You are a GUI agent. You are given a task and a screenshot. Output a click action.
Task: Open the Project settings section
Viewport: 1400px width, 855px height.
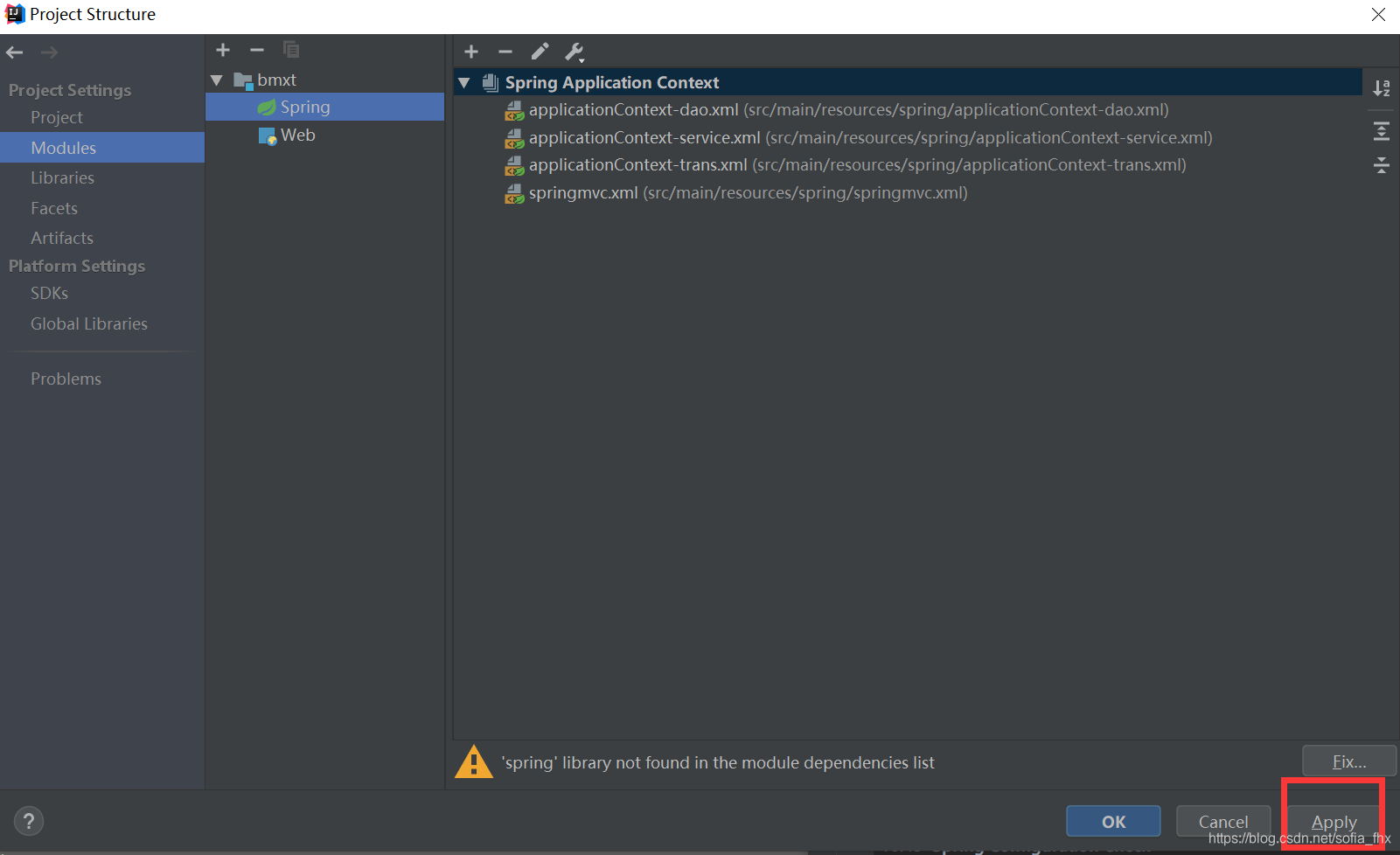coord(57,117)
